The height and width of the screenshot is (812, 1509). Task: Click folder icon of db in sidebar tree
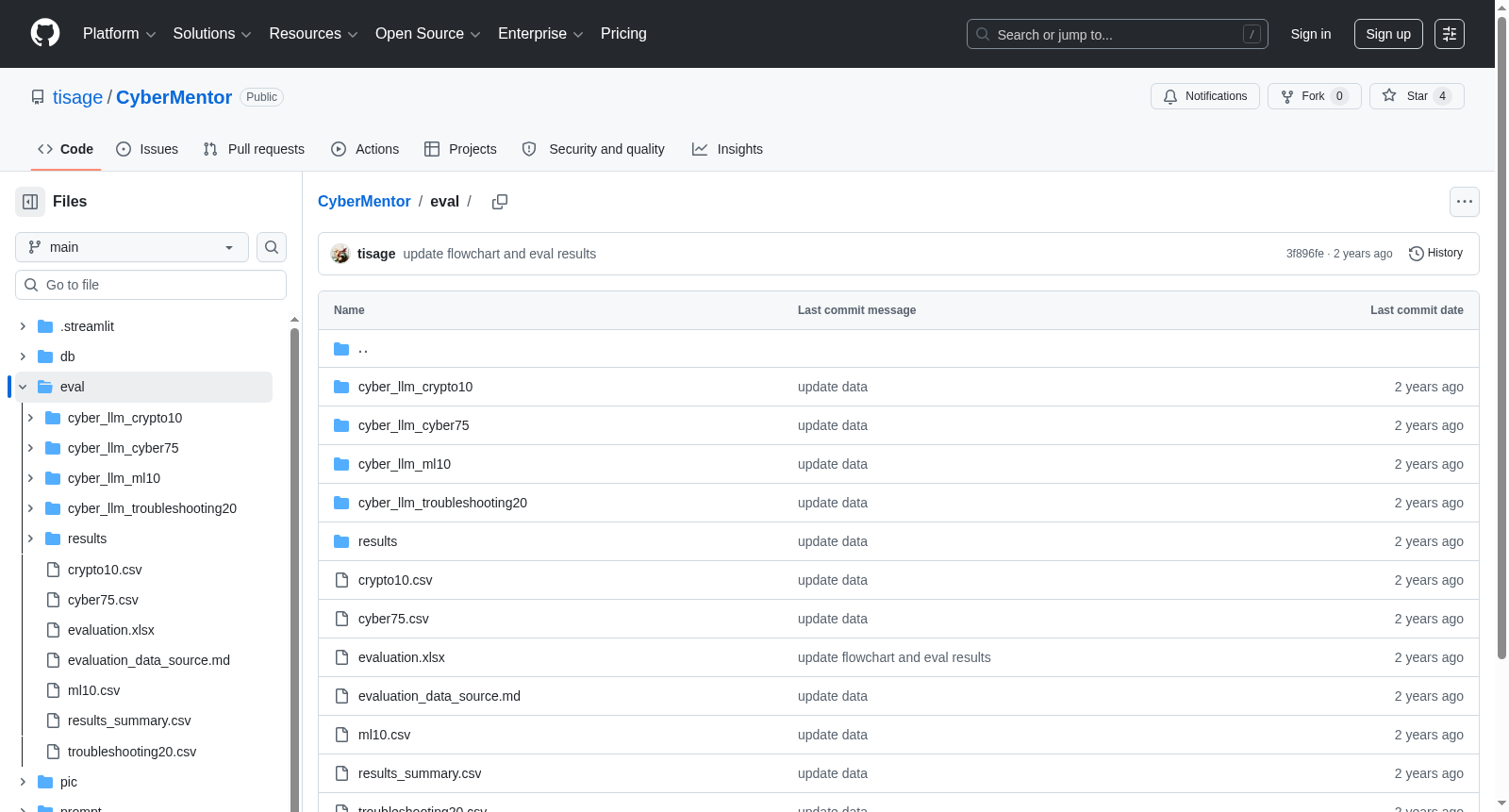(x=45, y=356)
